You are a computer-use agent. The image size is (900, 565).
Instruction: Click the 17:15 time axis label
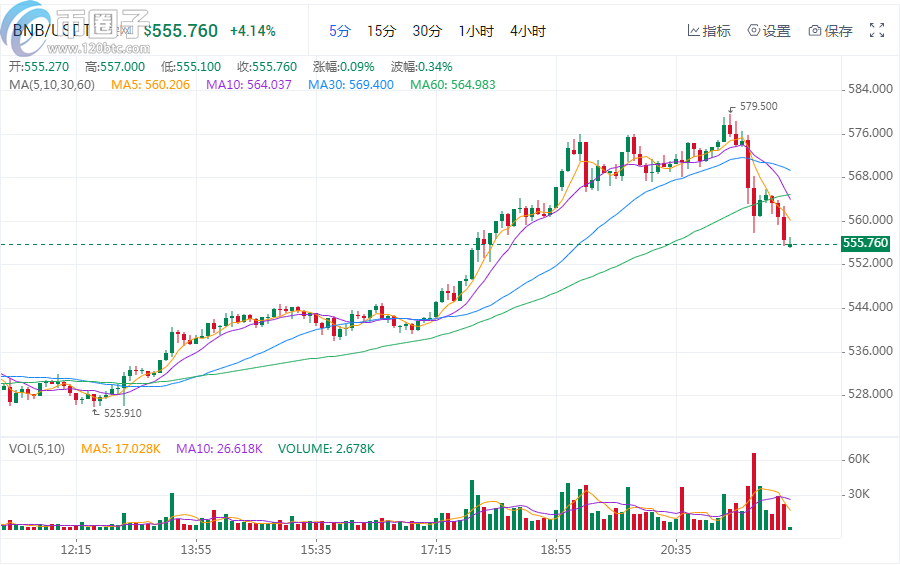click(436, 550)
